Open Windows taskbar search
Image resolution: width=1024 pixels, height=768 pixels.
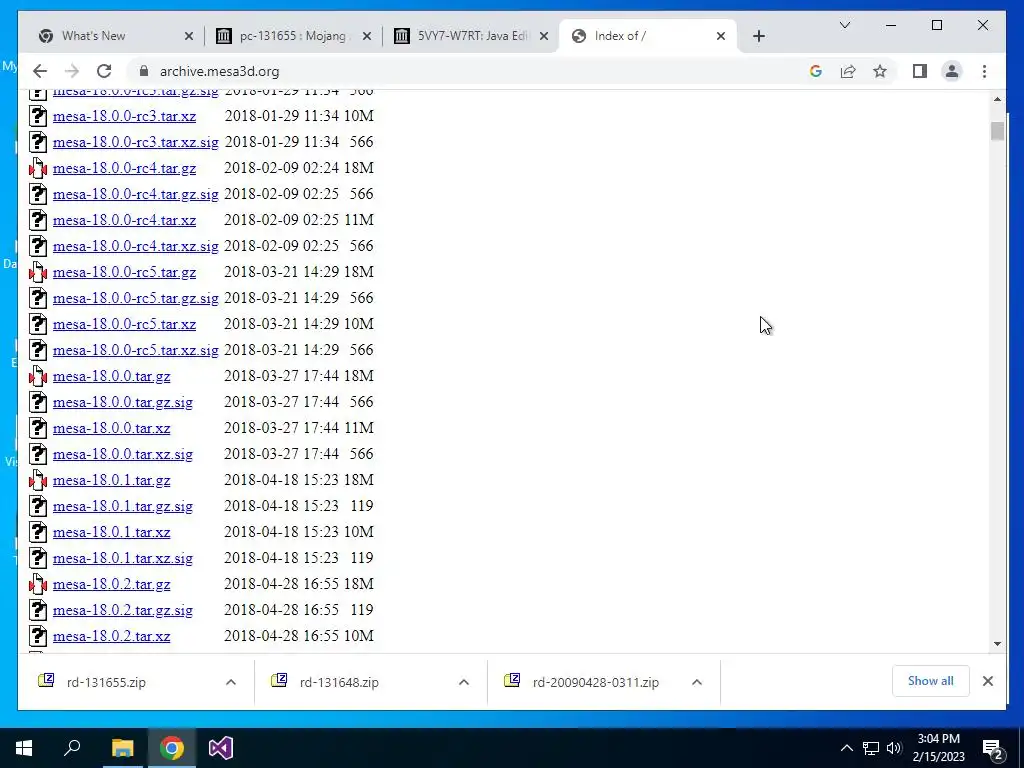point(72,748)
